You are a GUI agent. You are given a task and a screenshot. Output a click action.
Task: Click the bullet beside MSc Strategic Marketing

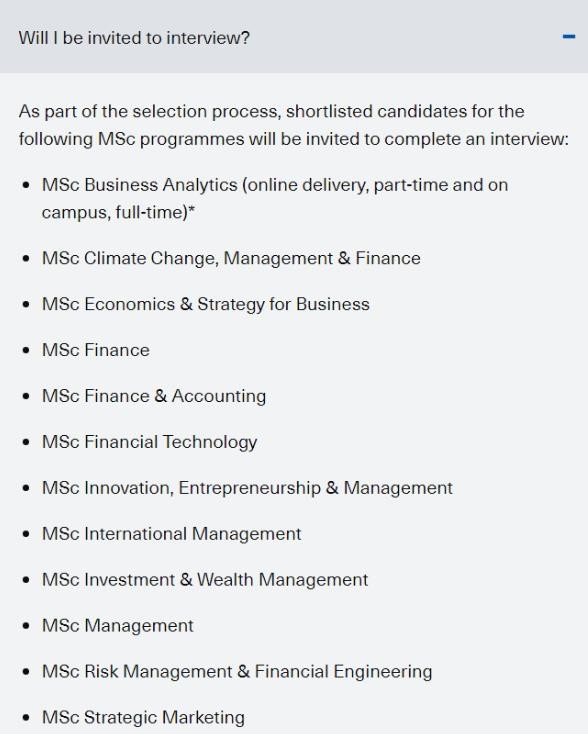click(26, 717)
